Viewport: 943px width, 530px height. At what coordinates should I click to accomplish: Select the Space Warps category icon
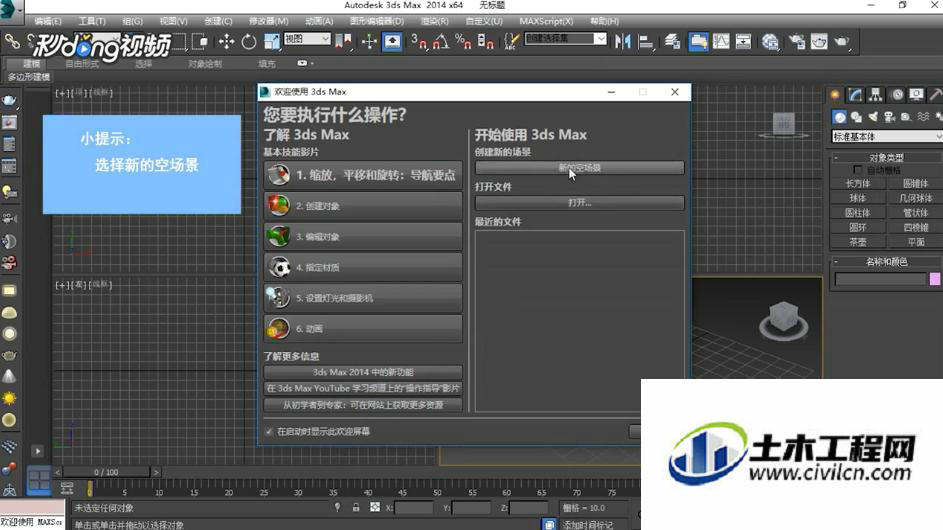tap(923, 117)
